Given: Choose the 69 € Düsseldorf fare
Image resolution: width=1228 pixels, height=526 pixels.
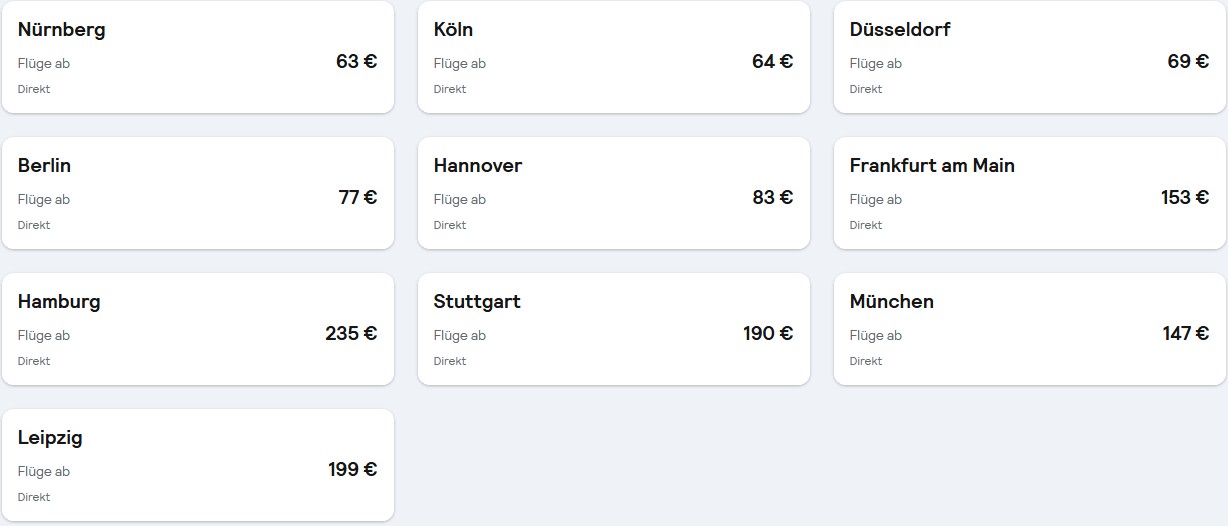Looking at the screenshot, I should [1188, 62].
